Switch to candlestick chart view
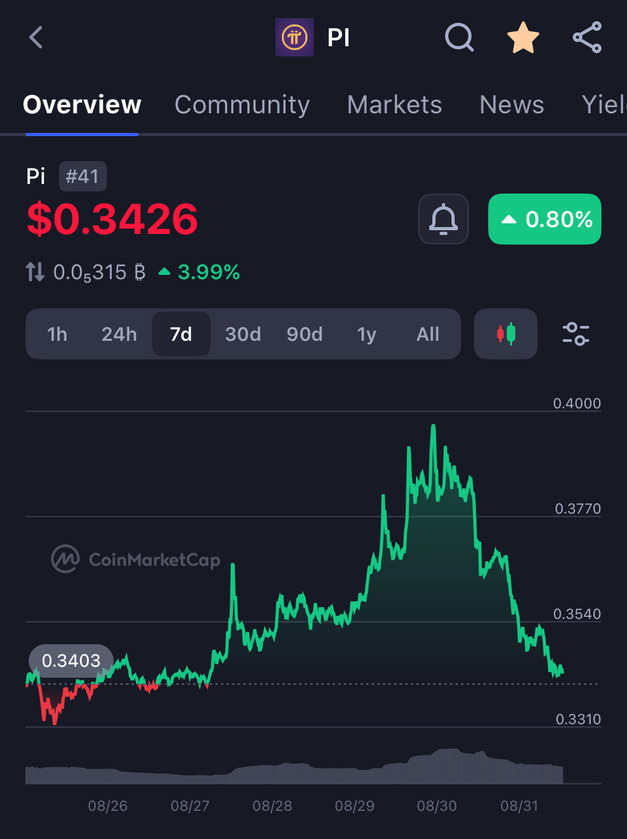The width and height of the screenshot is (627, 839). pyautogui.click(x=506, y=334)
